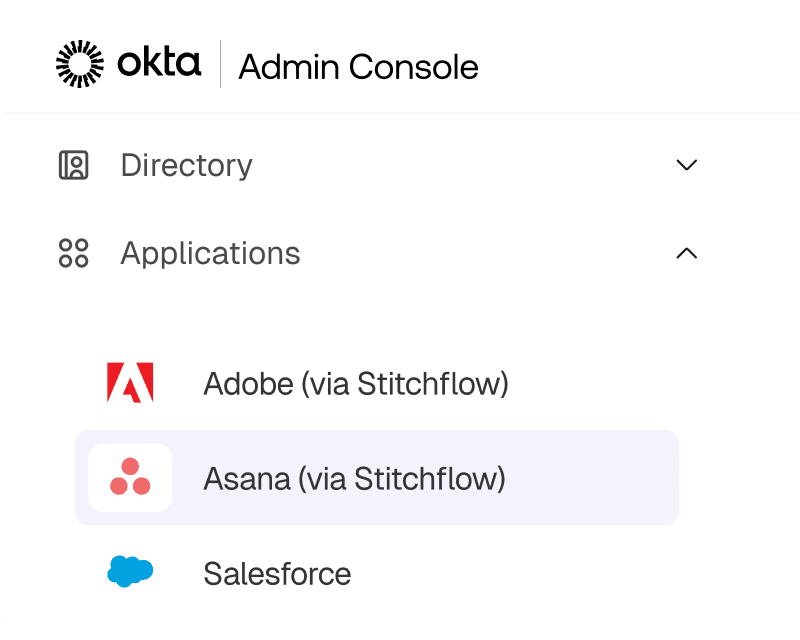Click the Admin Console title
The width and height of the screenshot is (800, 640).
coord(358,66)
